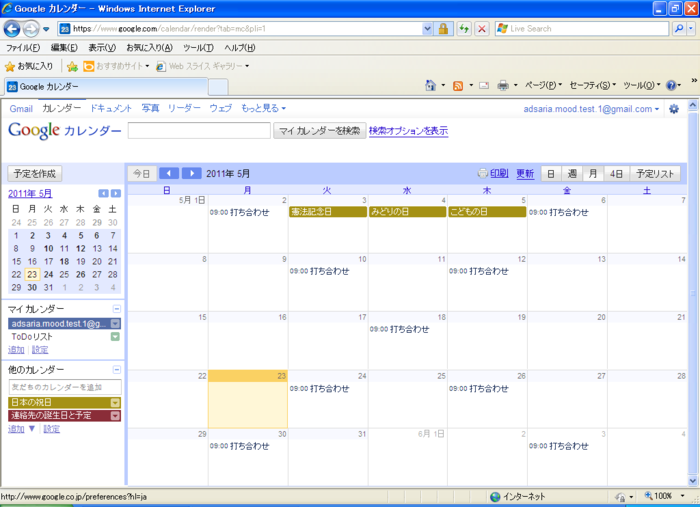Open Google settings gear icon
This screenshot has width=700, height=507.
click(674, 109)
